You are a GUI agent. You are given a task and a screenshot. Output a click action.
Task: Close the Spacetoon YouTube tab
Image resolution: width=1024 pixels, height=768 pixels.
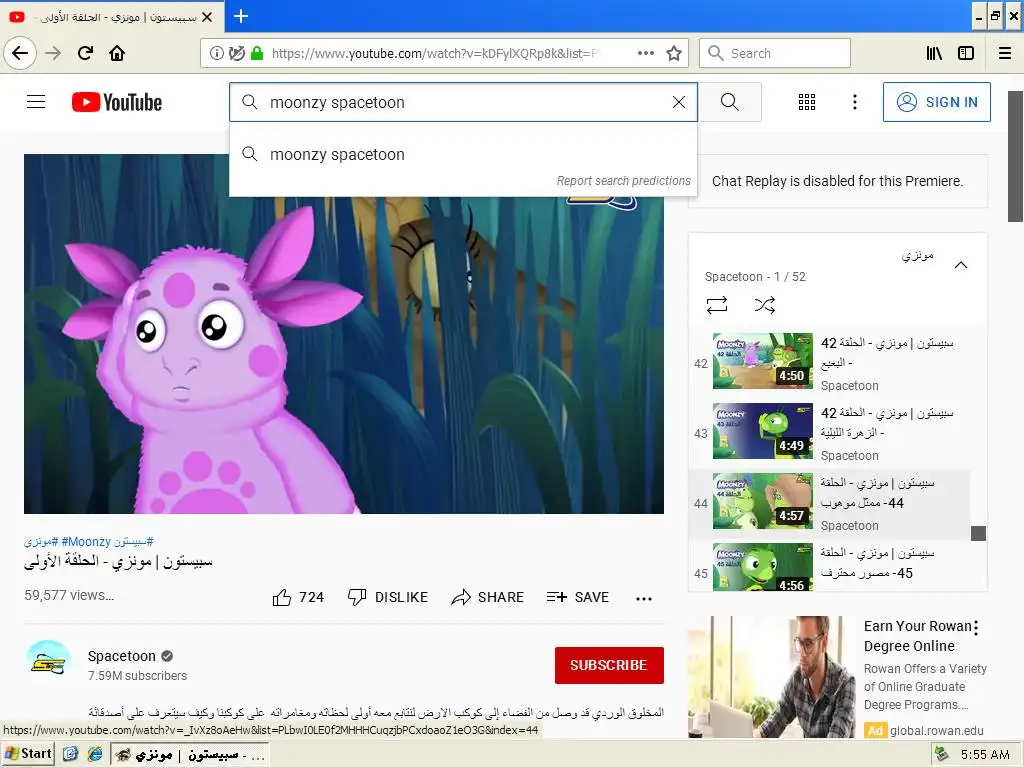(x=207, y=17)
